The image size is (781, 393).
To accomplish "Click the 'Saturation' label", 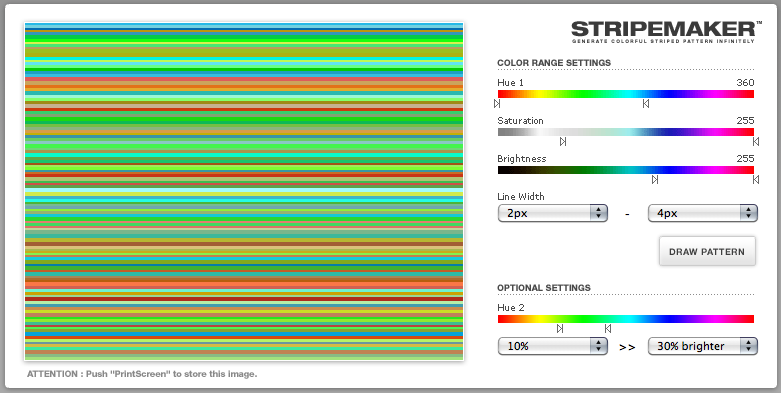I will pyautogui.click(x=520, y=121).
